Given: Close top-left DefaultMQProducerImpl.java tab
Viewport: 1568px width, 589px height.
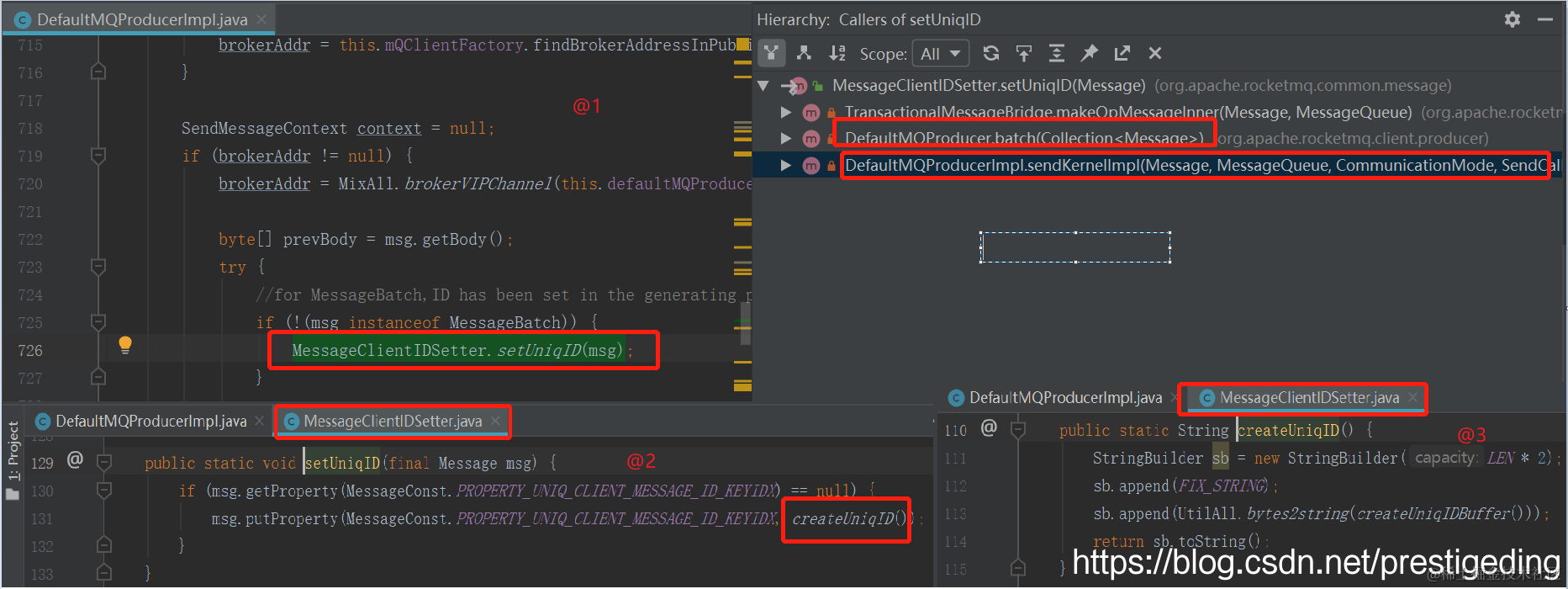Looking at the screenshot, I should click(261, 19).
